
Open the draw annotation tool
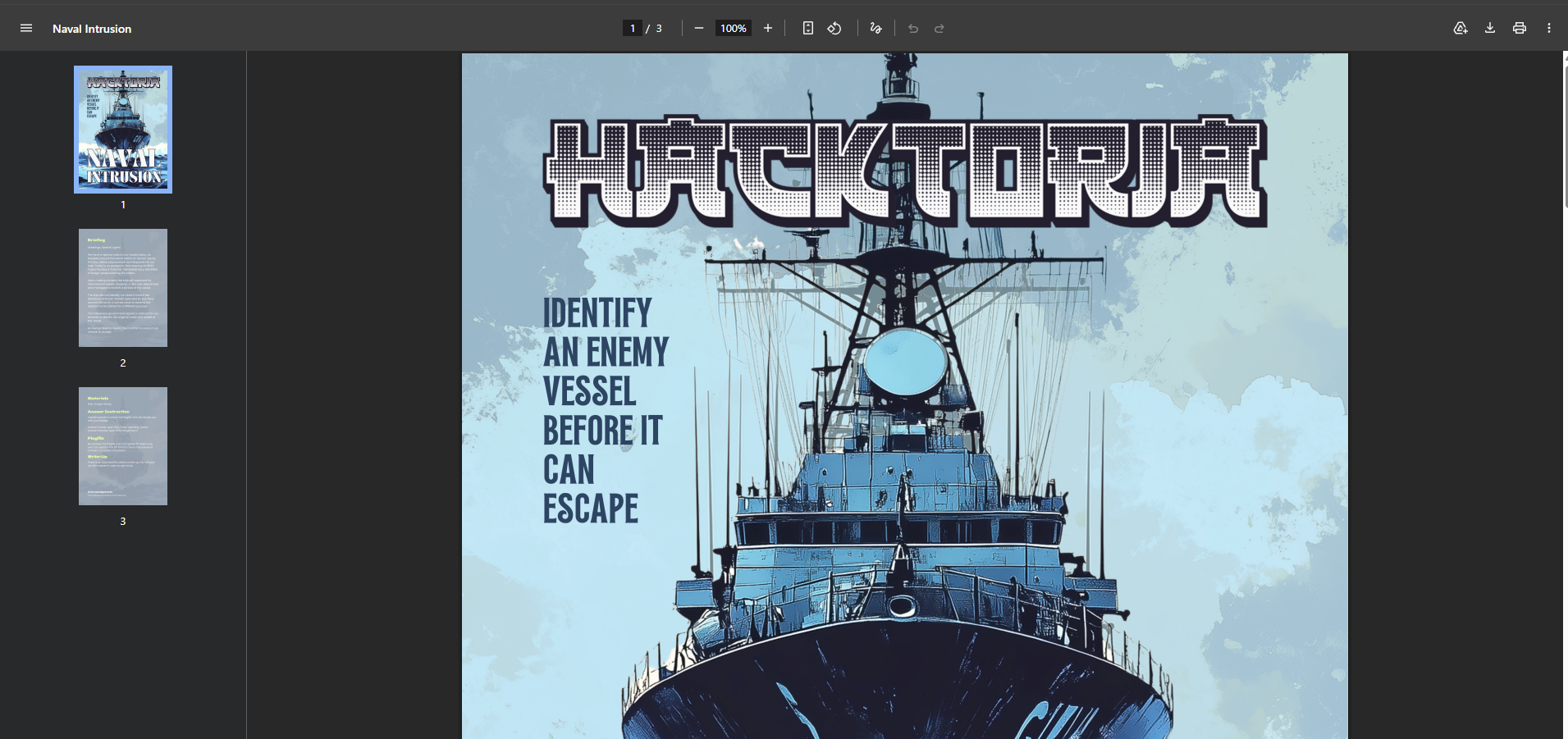point(876,28)
